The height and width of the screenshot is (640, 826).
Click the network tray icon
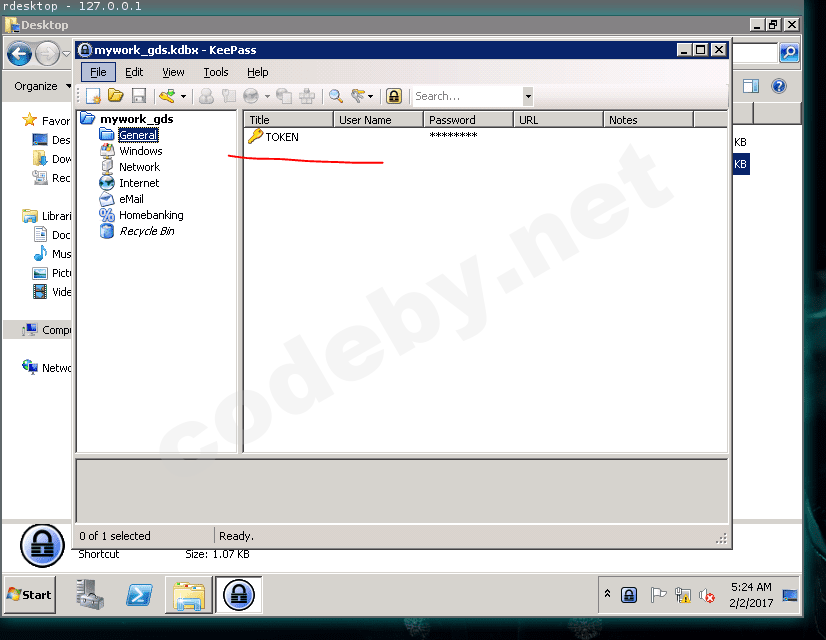click(x=683, y=595)
